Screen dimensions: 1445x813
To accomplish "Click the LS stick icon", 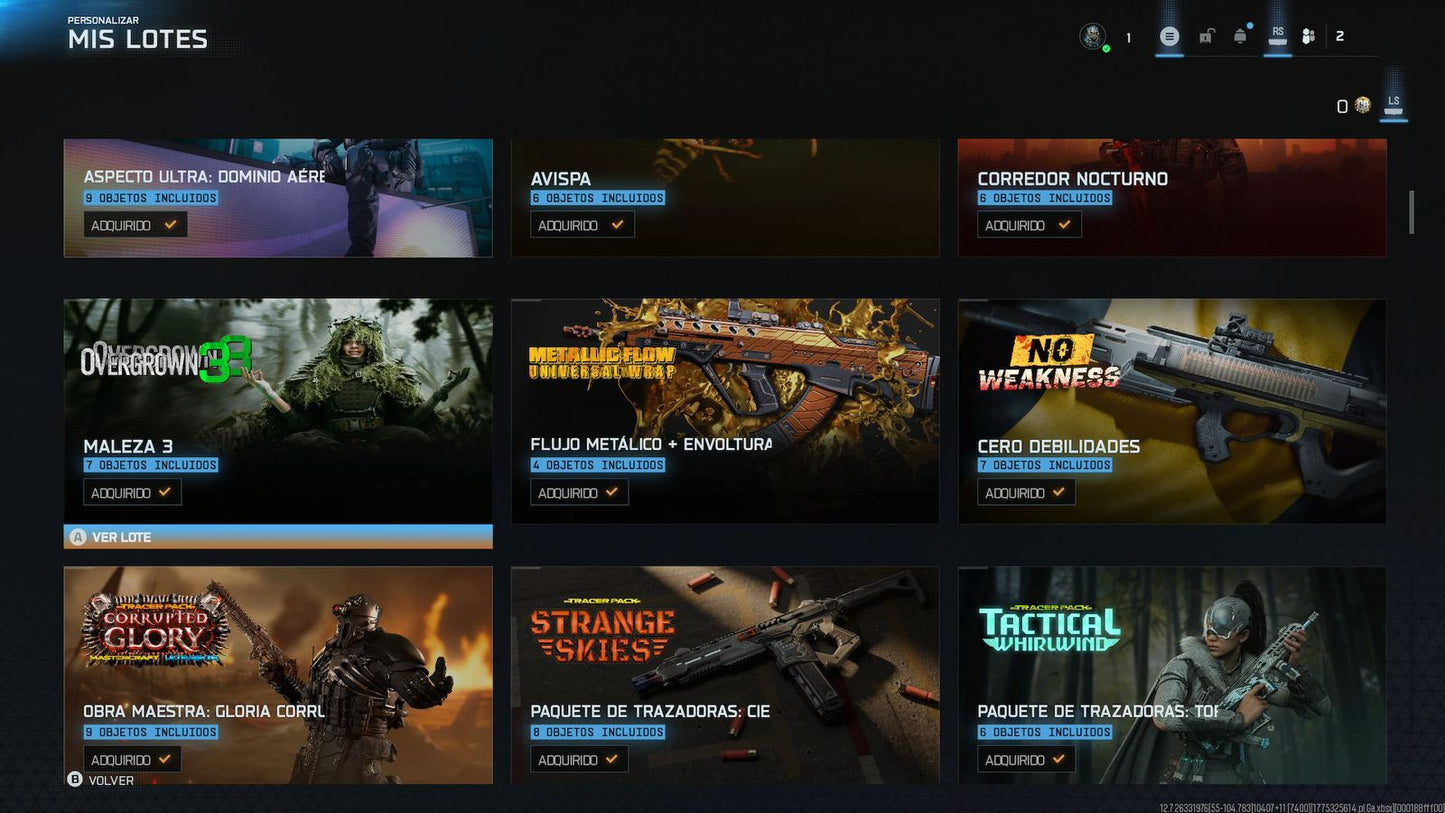I will [x=1394, y=104].
